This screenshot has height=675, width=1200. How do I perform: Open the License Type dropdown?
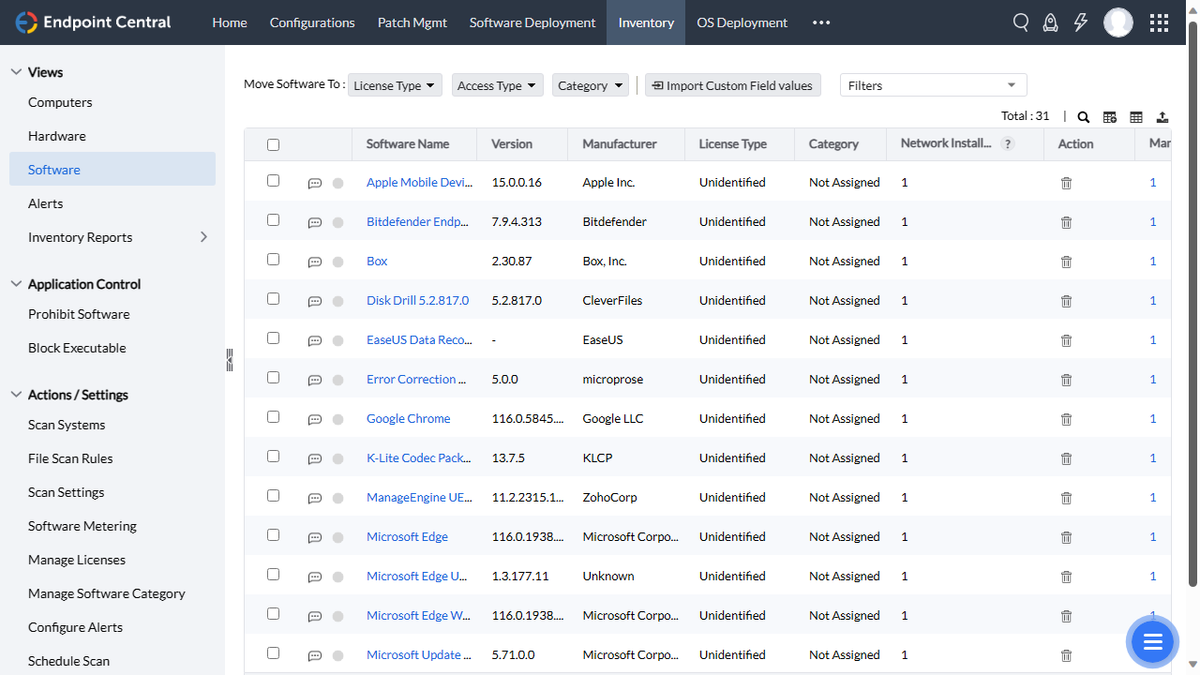coord(395,86)
